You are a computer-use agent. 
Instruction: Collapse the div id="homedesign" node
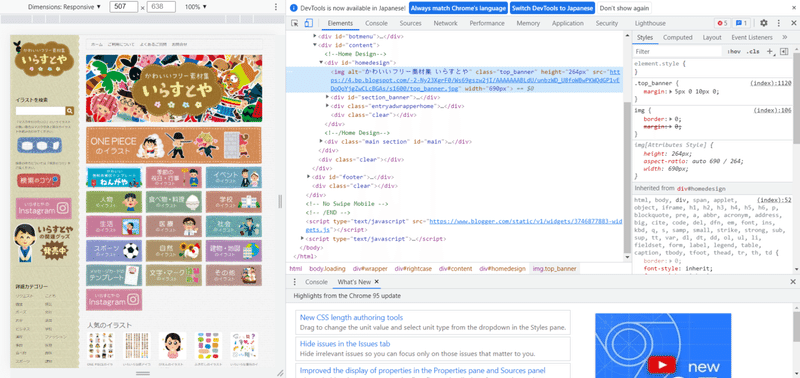tap(321, 62)
